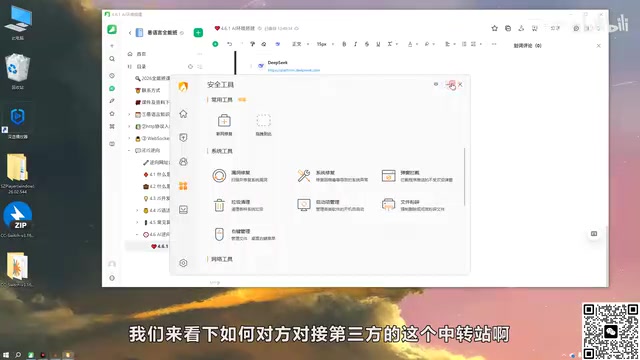Open highlight color dropdown arrow
Viewport: 640px width, 360px height.
point(433,44)
